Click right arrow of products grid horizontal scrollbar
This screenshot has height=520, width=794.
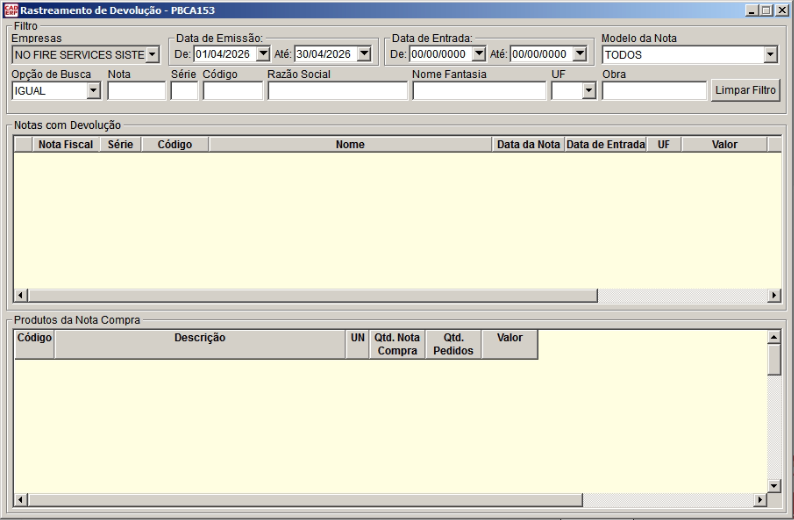point(760,500)
